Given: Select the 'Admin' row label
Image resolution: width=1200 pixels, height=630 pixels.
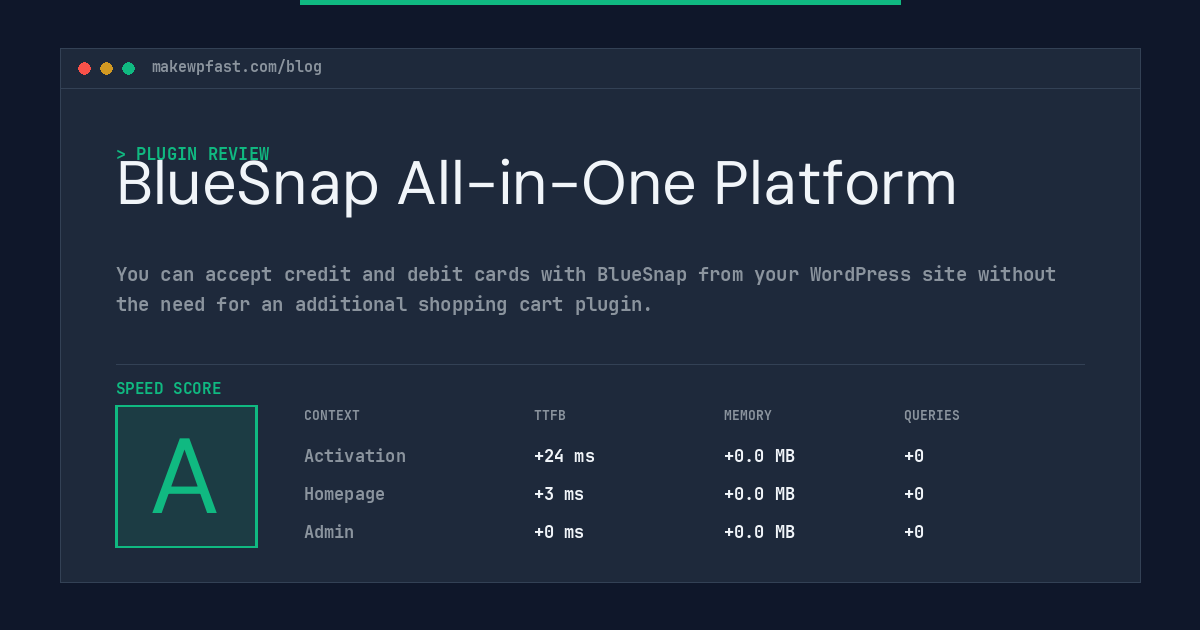Looking at the screenshot, I should 329,532.
